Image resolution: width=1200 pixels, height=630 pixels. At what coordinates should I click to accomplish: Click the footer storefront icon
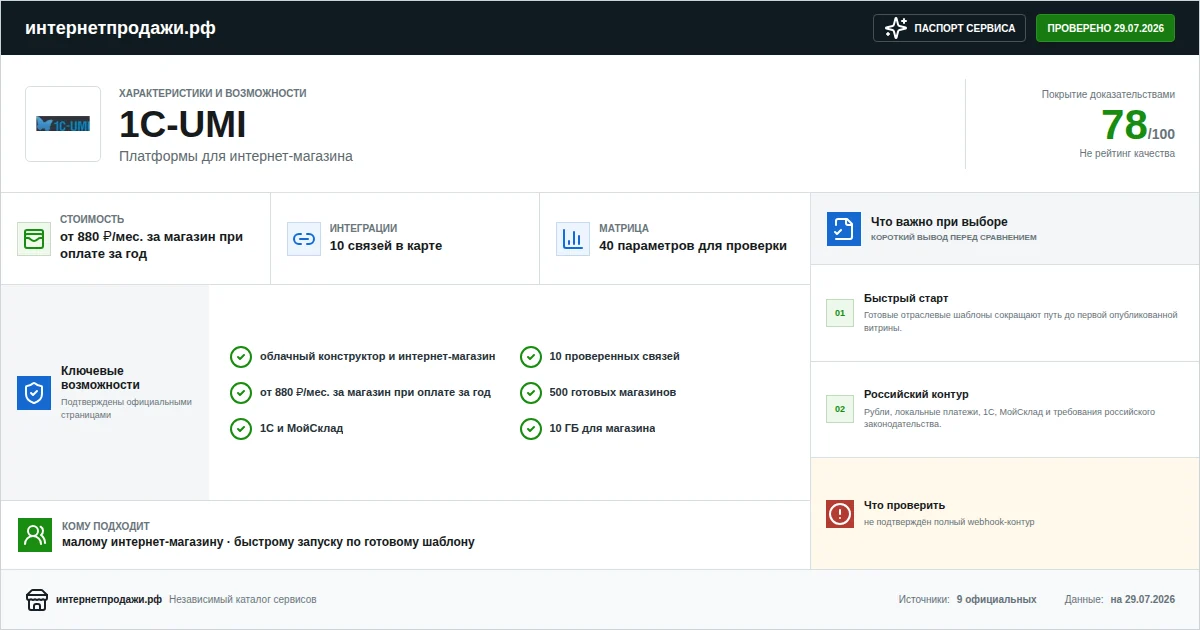click(37, 599)
